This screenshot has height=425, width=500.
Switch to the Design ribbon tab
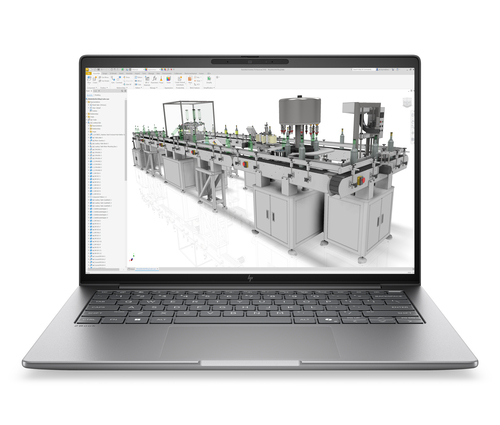pyautogui.click(x=105, y=73)
